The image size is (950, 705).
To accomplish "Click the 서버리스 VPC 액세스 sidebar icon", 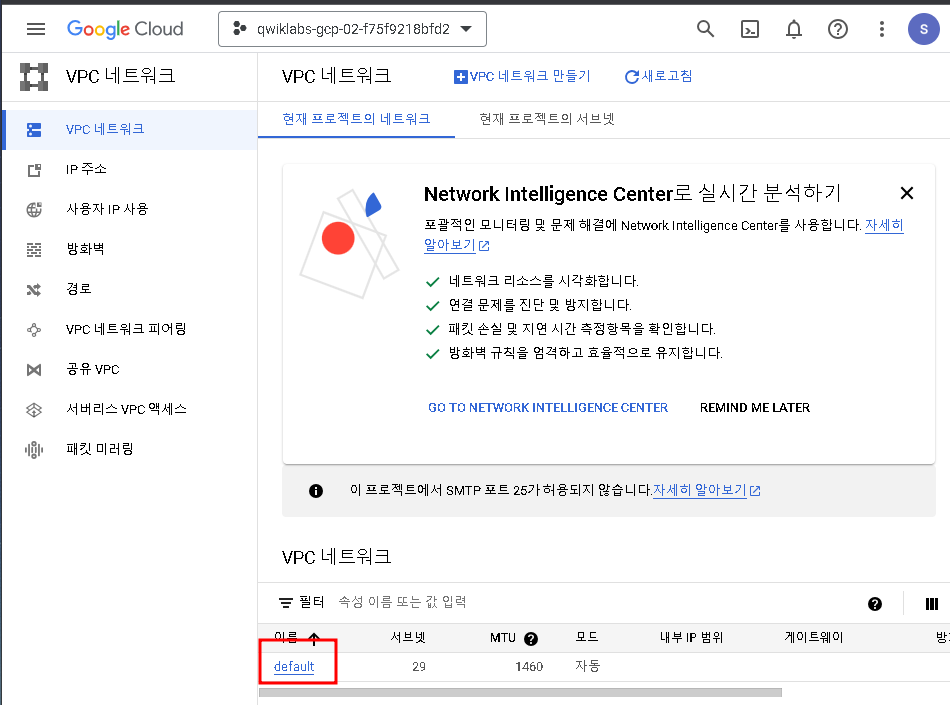I will tap(34, 410).
